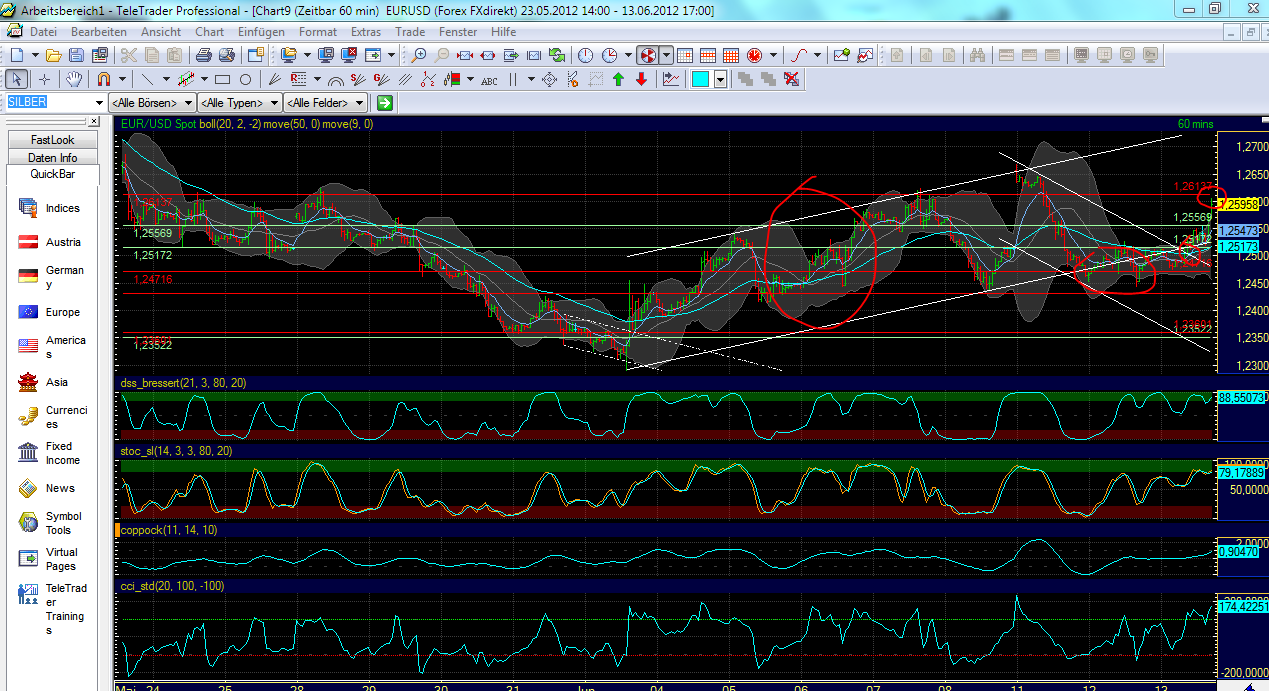The width and height of the screenshot is (1269, 691).
Task: Switch to the Daten Info tab
Action: coord(52,157)
